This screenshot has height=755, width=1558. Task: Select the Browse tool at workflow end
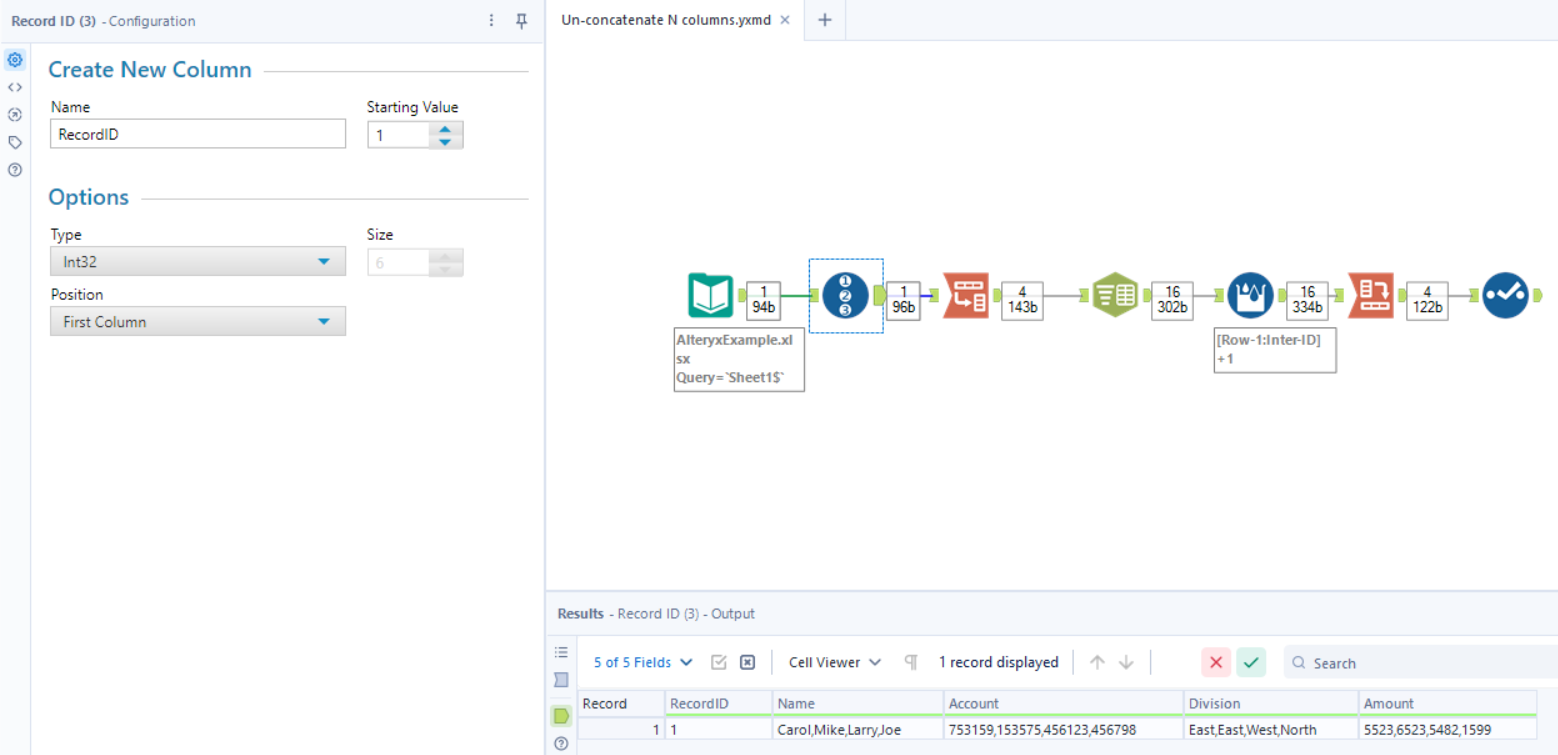pyautogui.click(x=1505, y=295)
